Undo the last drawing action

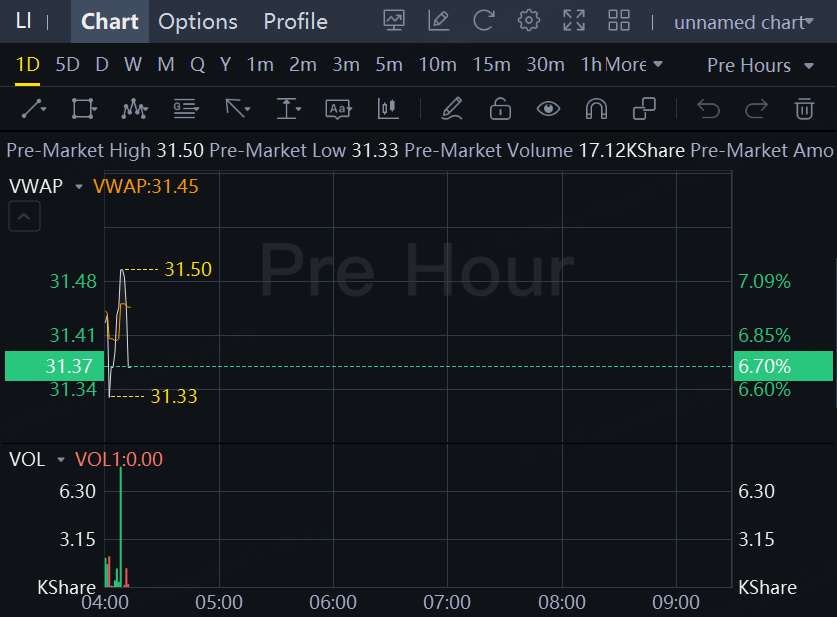[709, 109]
